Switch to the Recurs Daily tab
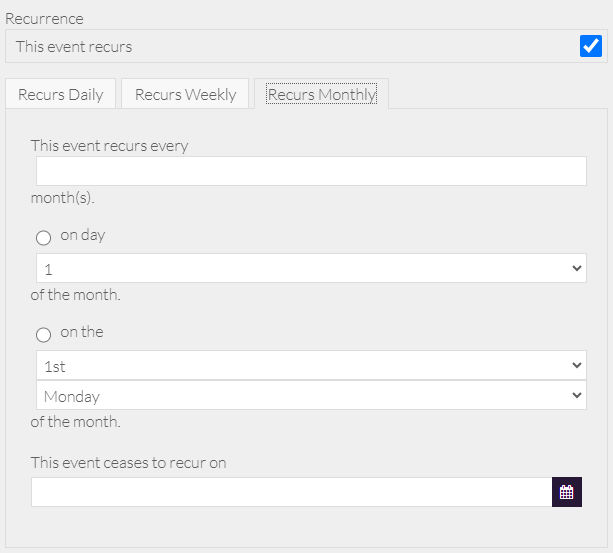 (61, 95)
